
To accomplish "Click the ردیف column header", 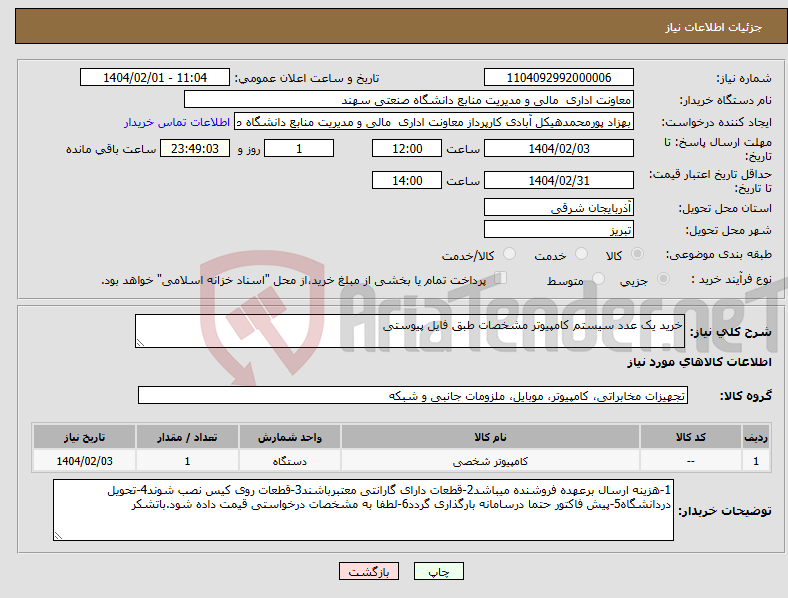I will tap(755, 437).
